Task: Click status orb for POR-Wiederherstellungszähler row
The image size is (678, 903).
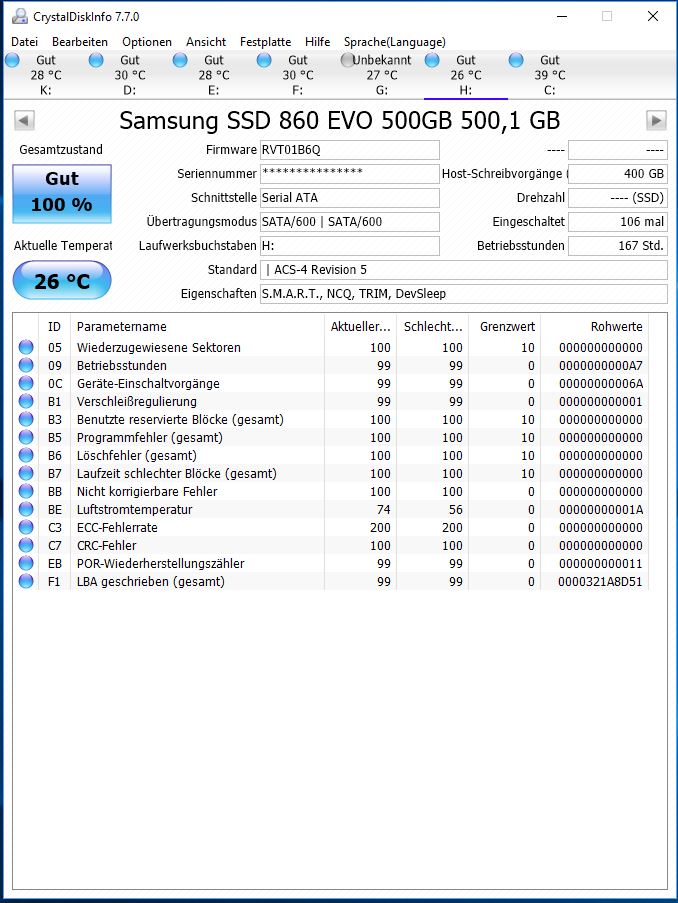Action: click(26, 563)
